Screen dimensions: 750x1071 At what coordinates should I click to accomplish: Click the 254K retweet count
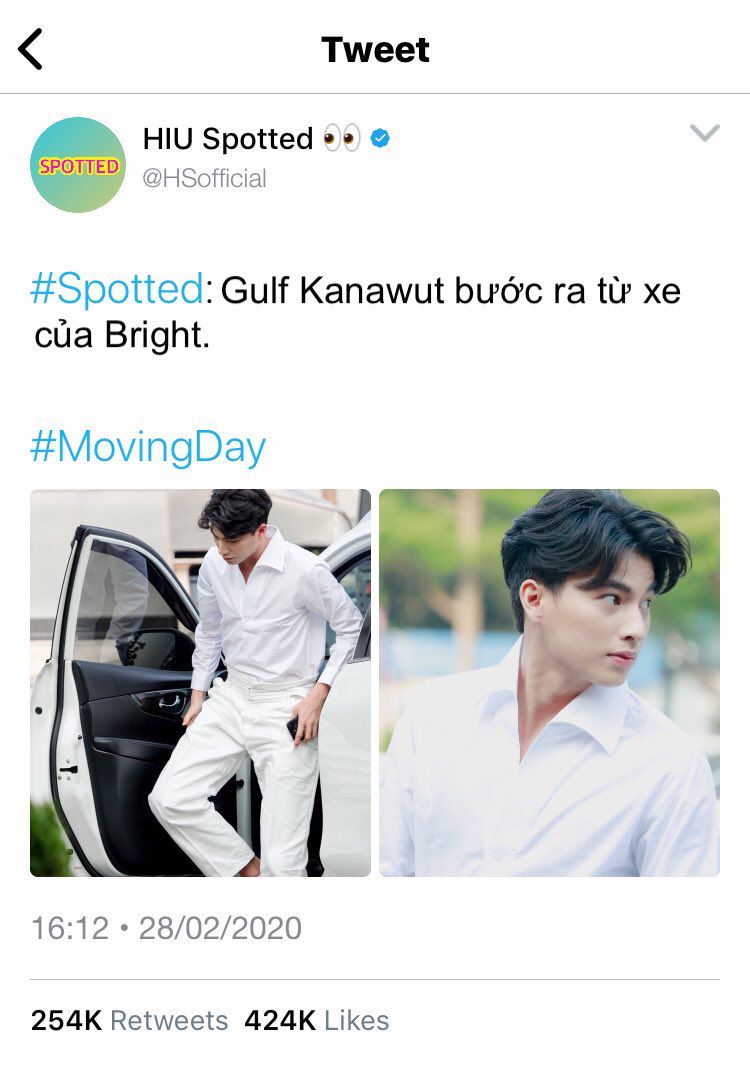66,1020
